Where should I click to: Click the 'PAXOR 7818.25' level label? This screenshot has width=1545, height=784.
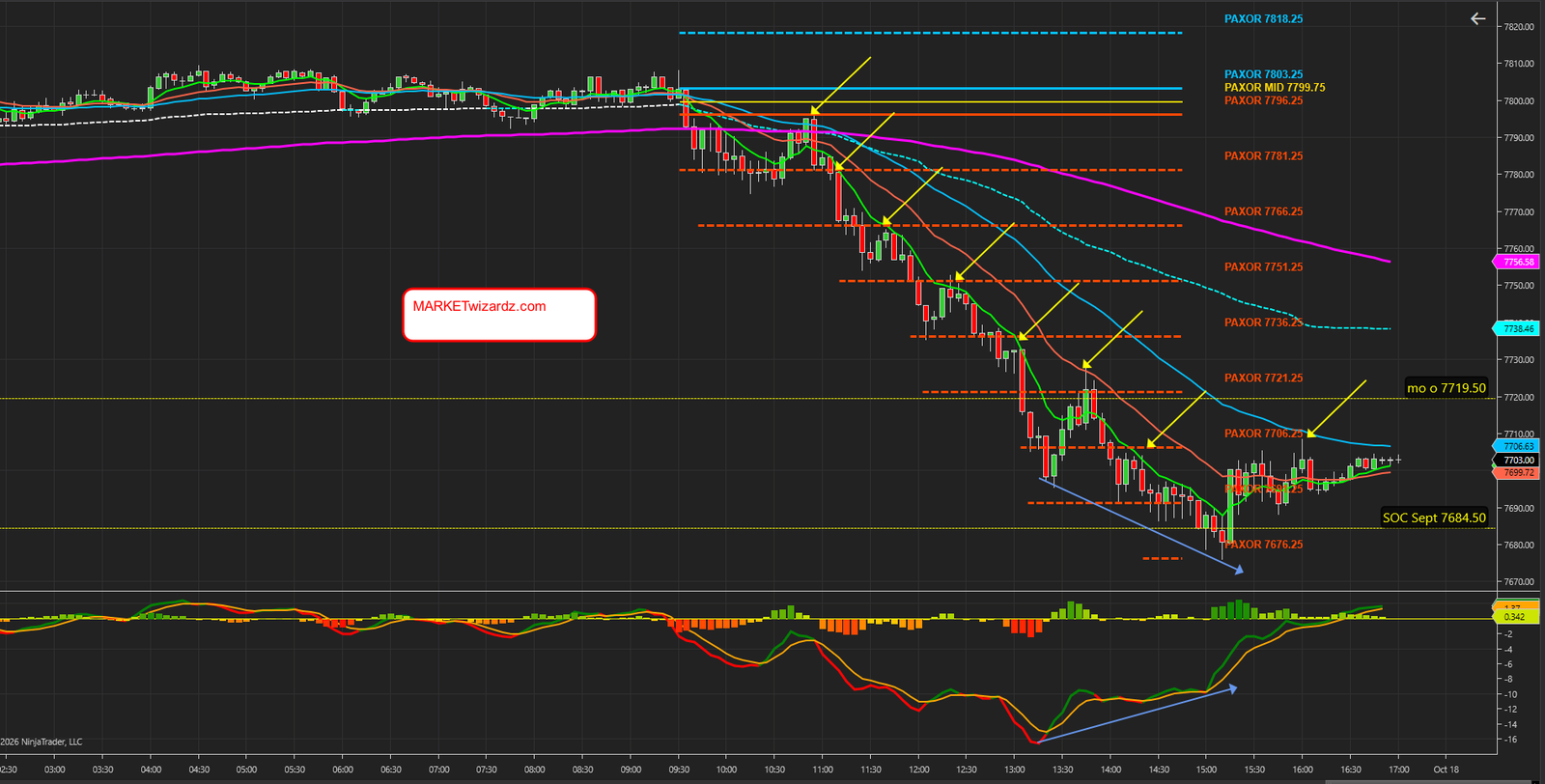[1263, 19]
